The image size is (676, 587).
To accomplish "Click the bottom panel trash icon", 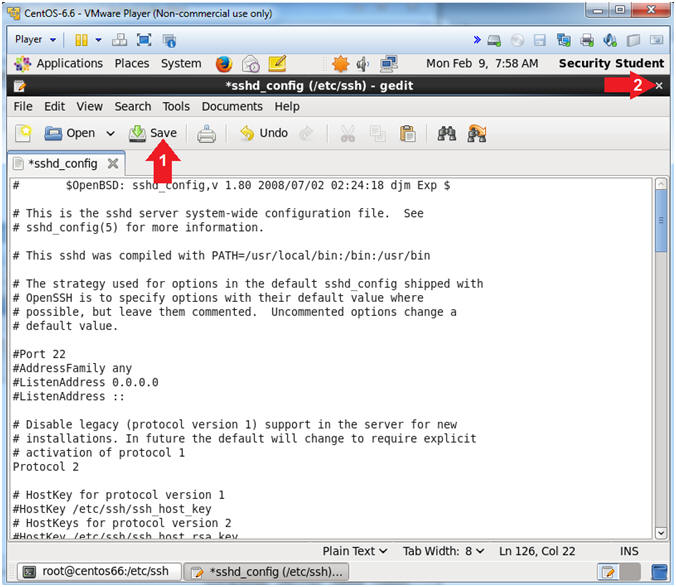I will click(x=659, y=572).
